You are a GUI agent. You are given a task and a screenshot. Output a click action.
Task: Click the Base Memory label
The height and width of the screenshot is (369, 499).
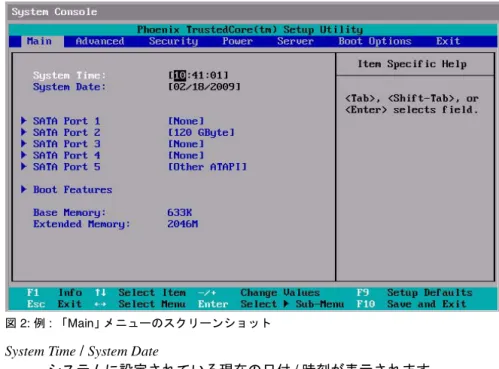point(69,213)
